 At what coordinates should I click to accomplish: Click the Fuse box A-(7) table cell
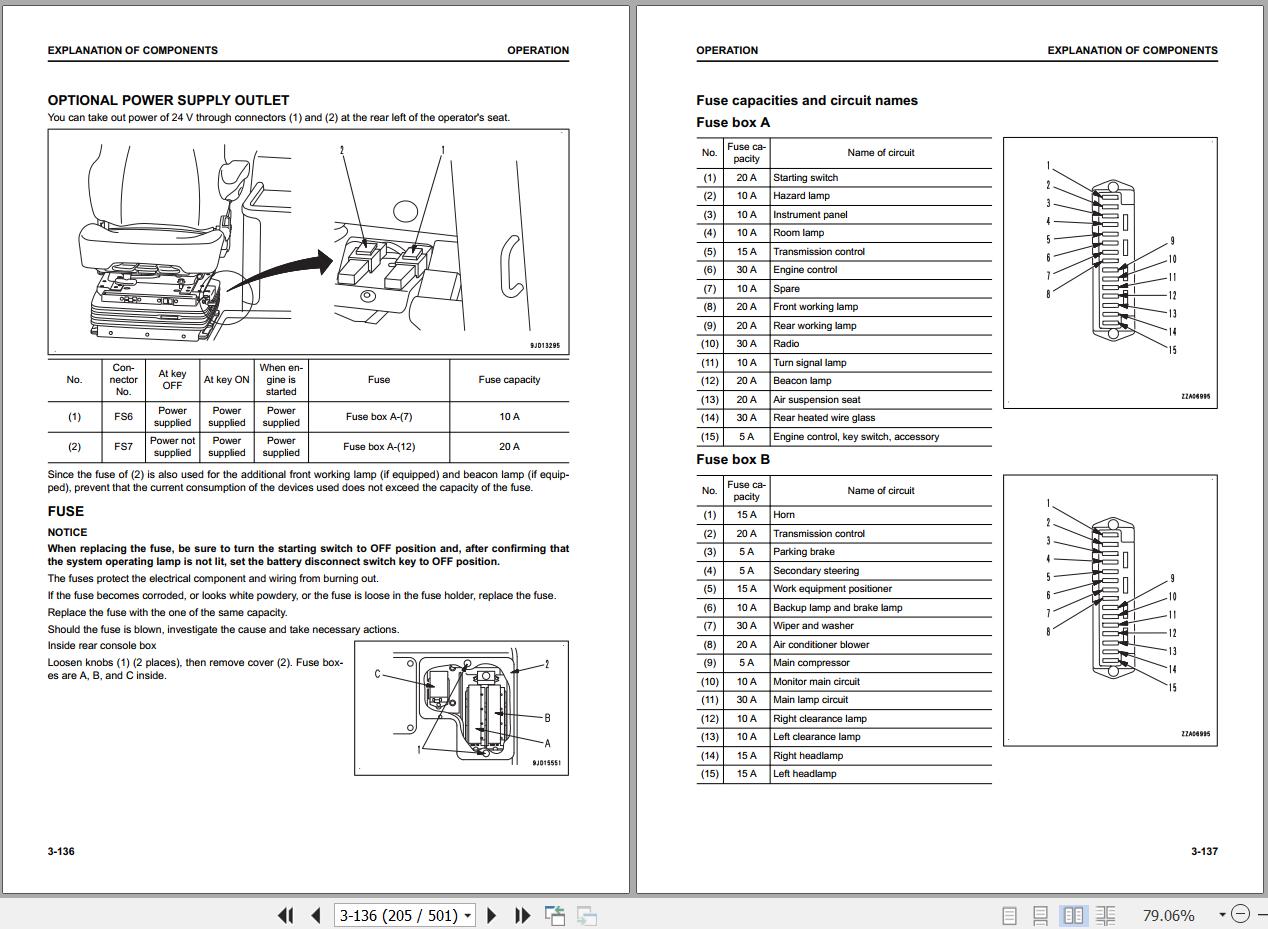[379, 416]
